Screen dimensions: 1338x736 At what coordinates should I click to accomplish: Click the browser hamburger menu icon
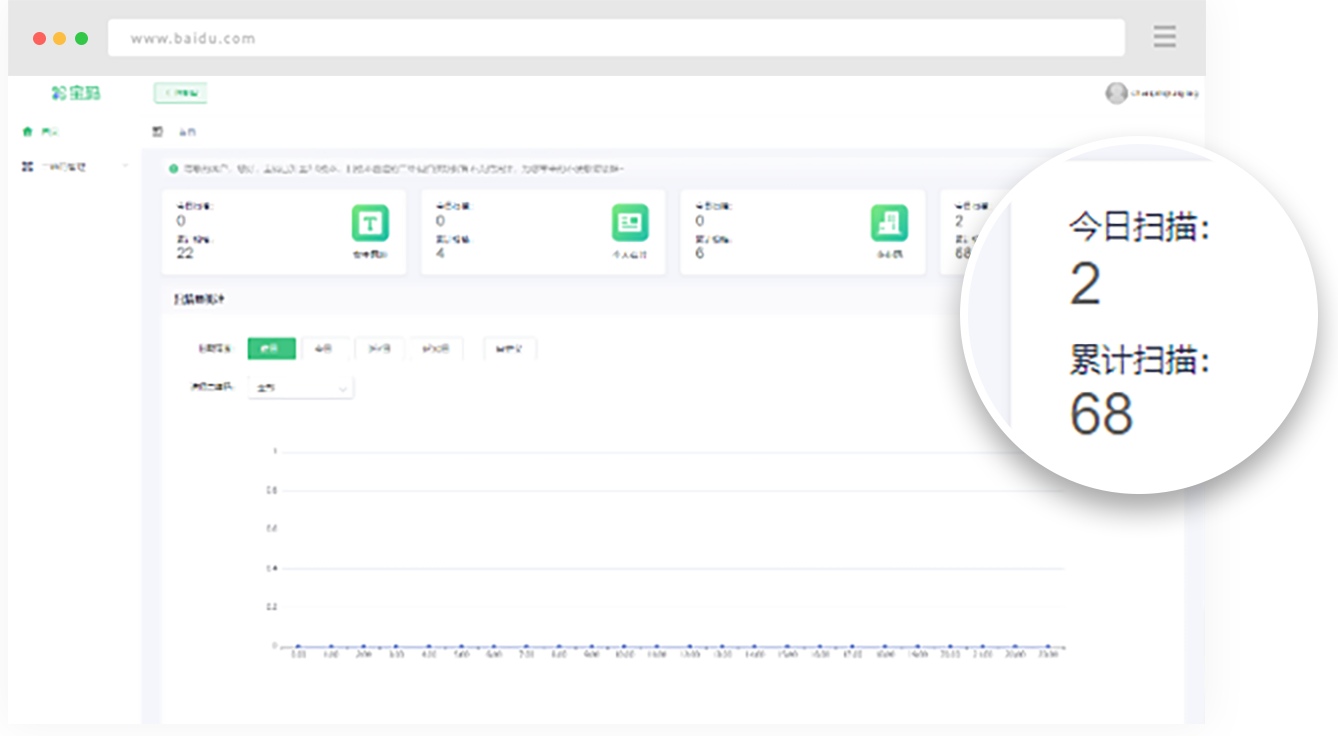click(x=1164, y=38)
